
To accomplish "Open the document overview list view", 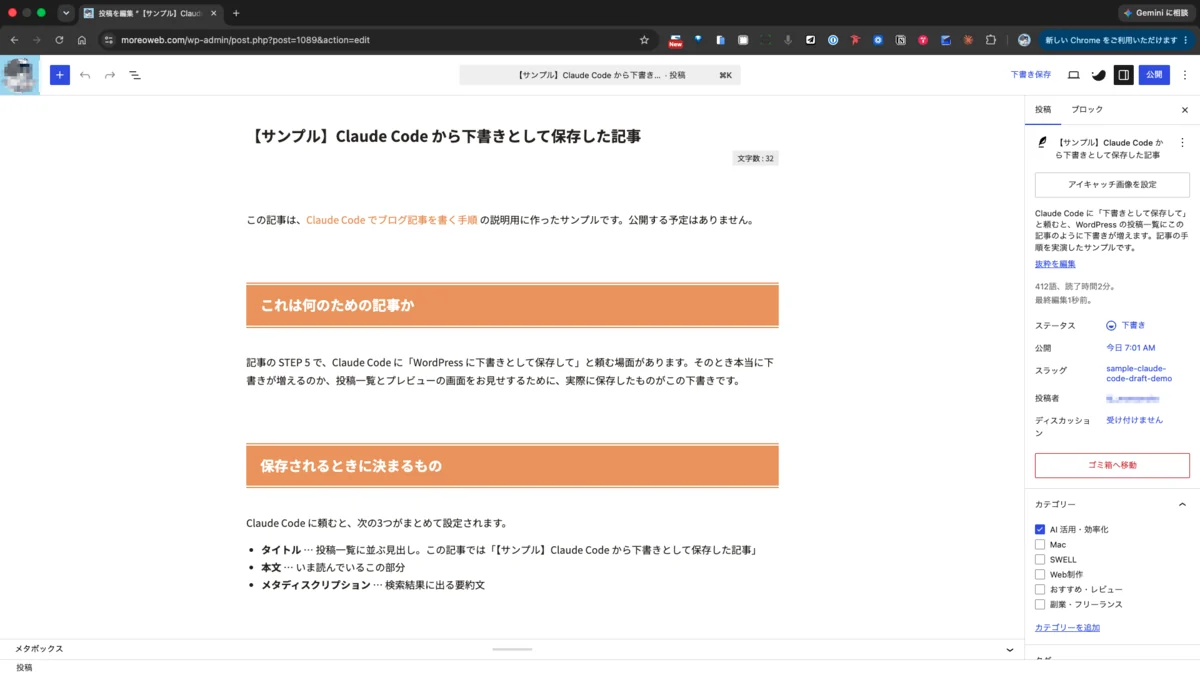I will coord(135,75).
